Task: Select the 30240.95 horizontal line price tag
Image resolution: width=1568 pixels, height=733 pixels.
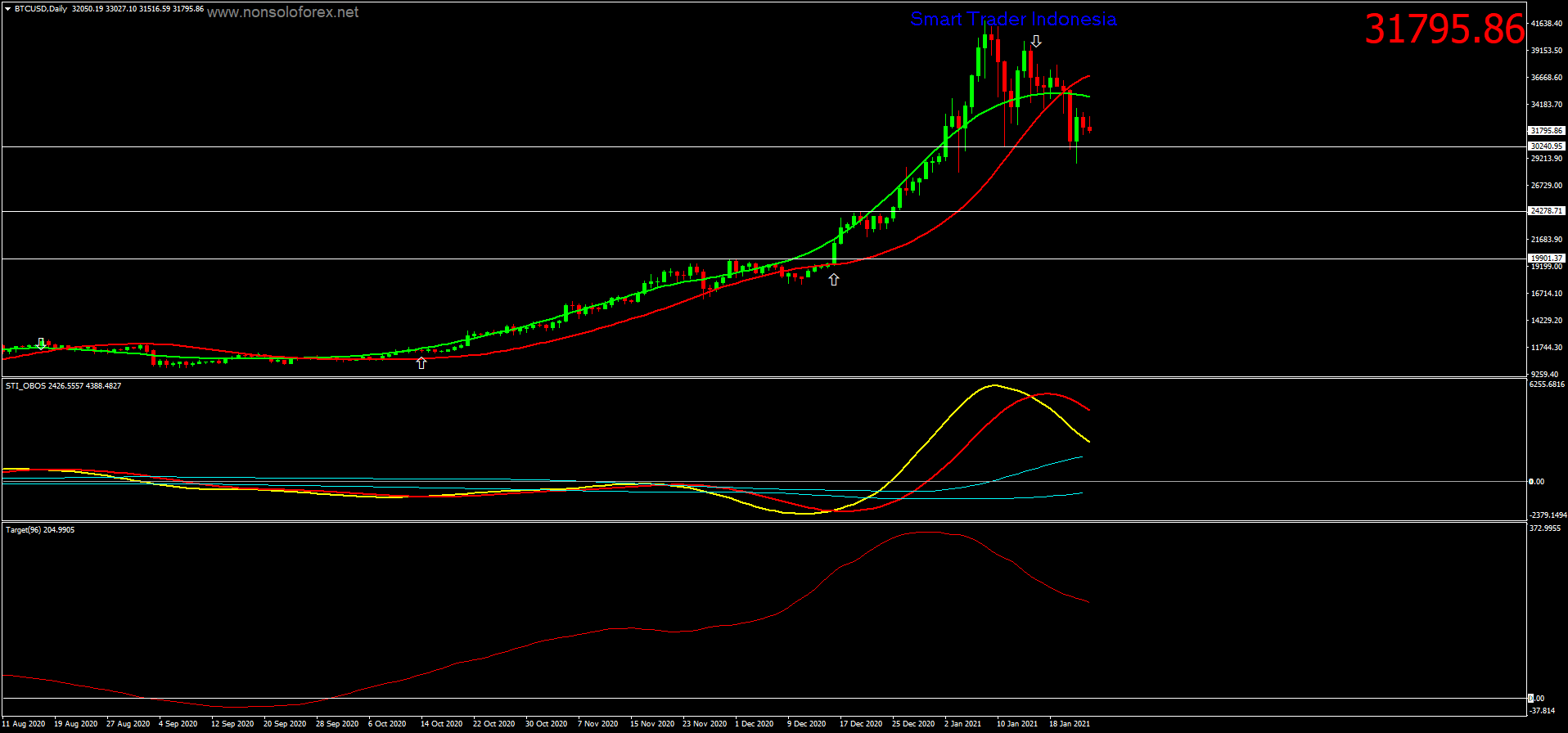Action: tap(1546, 146)
